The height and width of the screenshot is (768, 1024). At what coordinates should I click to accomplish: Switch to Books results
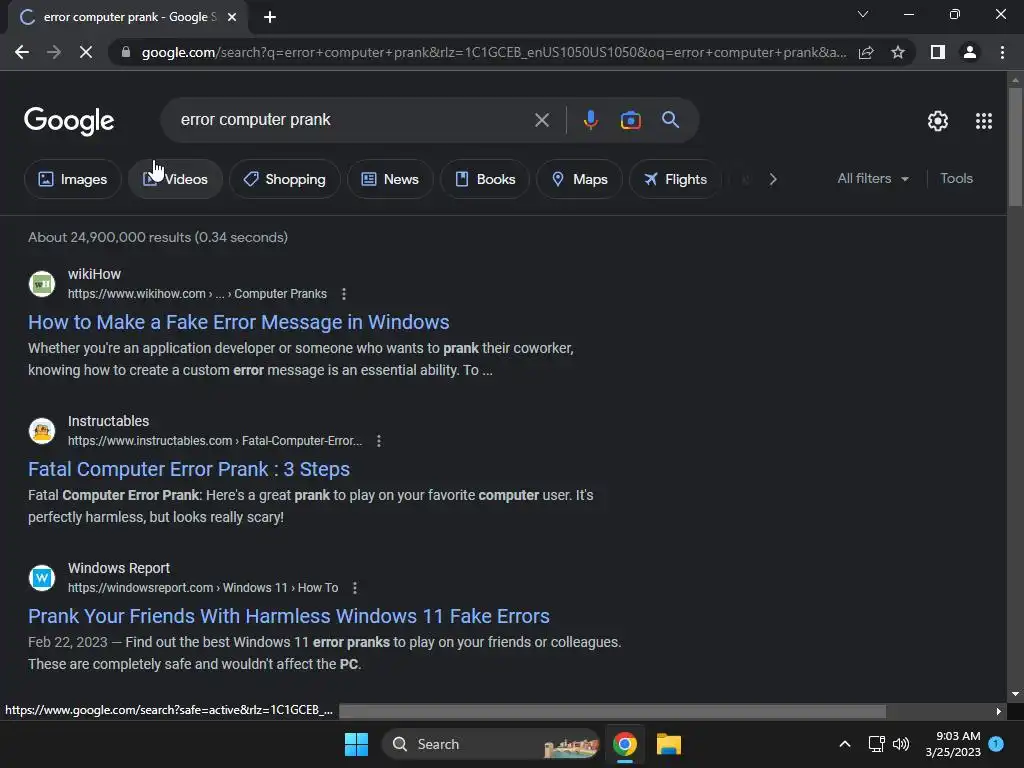(485, 179)
